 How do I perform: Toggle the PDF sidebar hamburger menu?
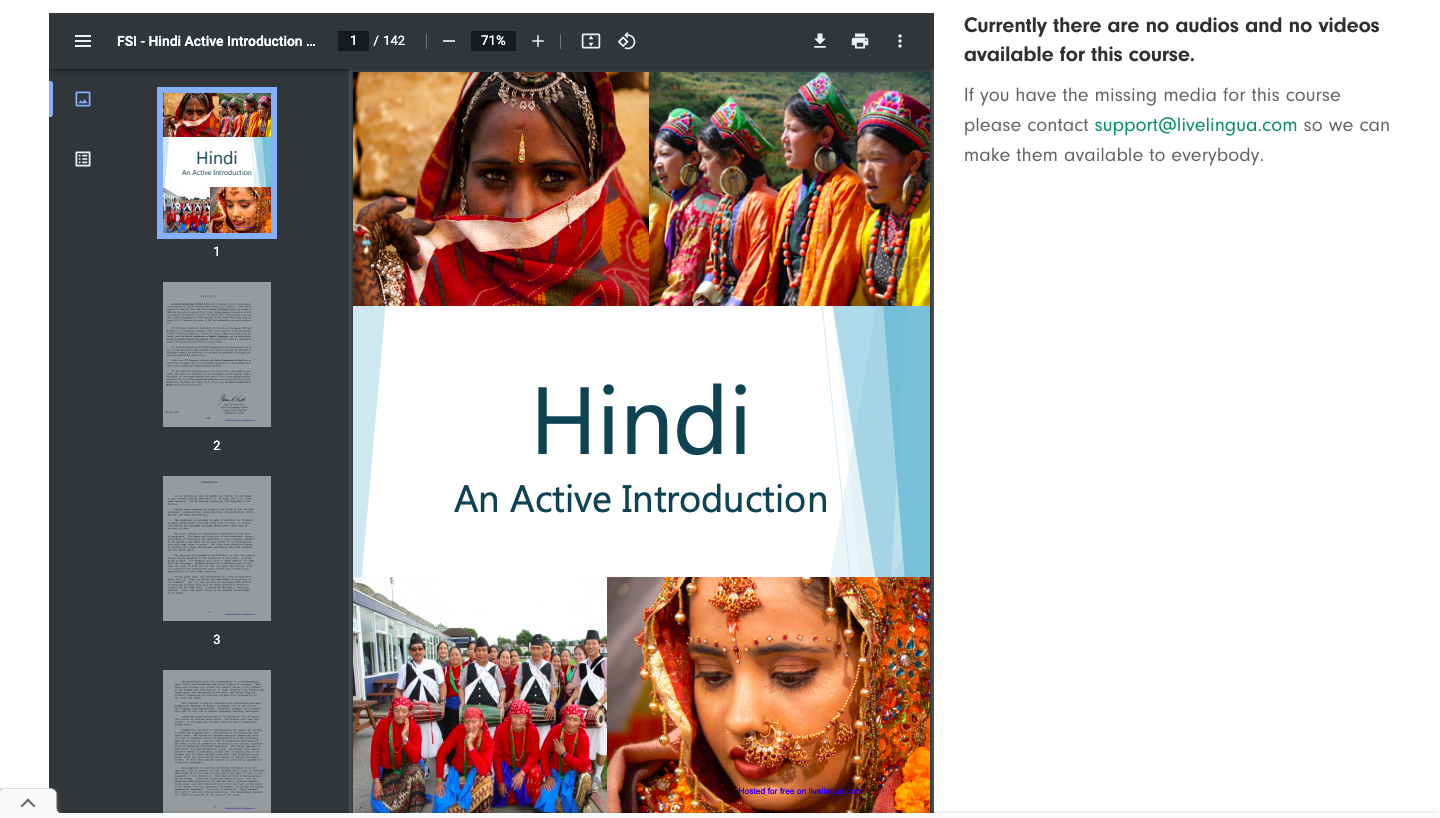click(83, 41)
